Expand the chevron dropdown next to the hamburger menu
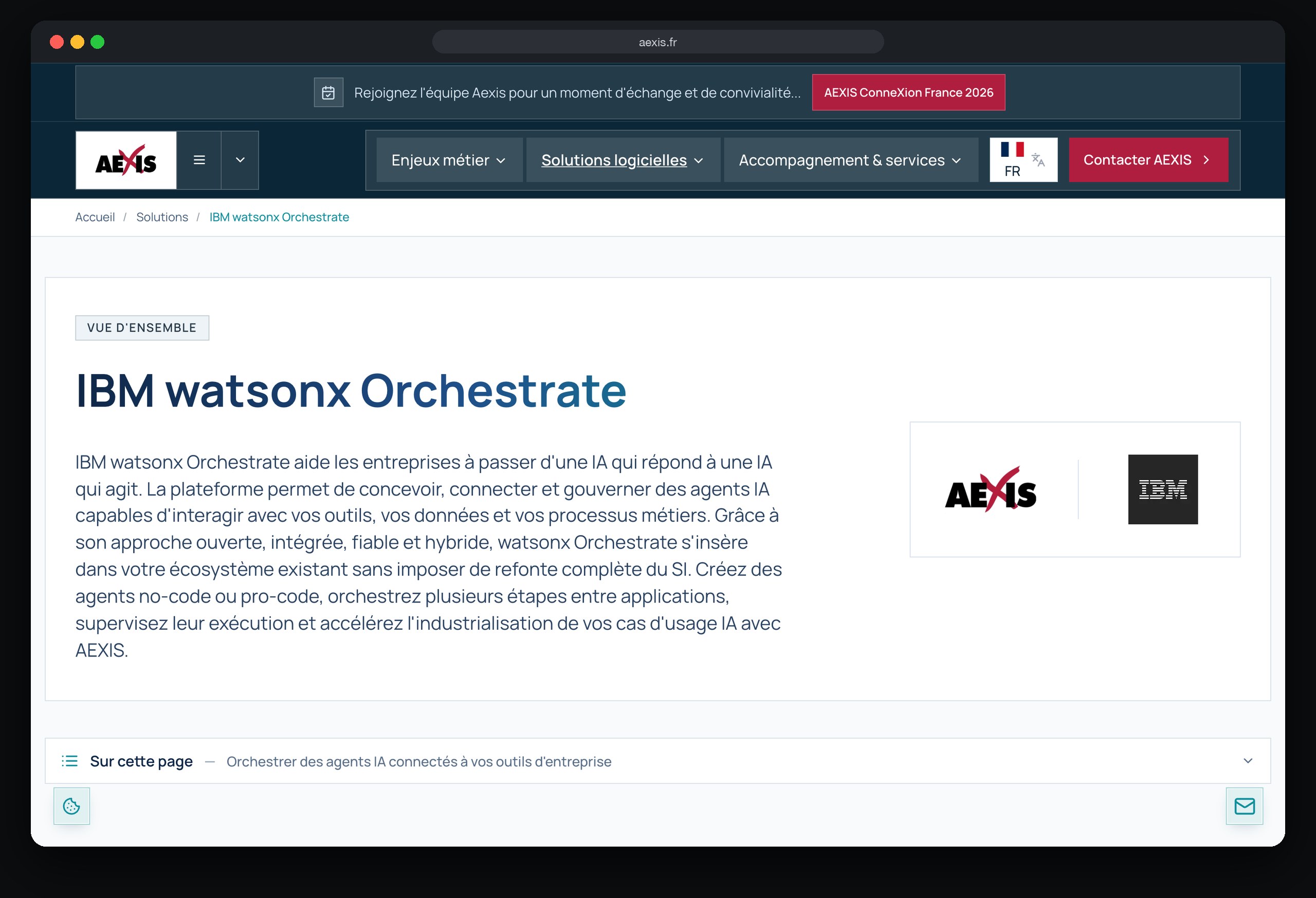1316x898 pixels. click(240, 160)
